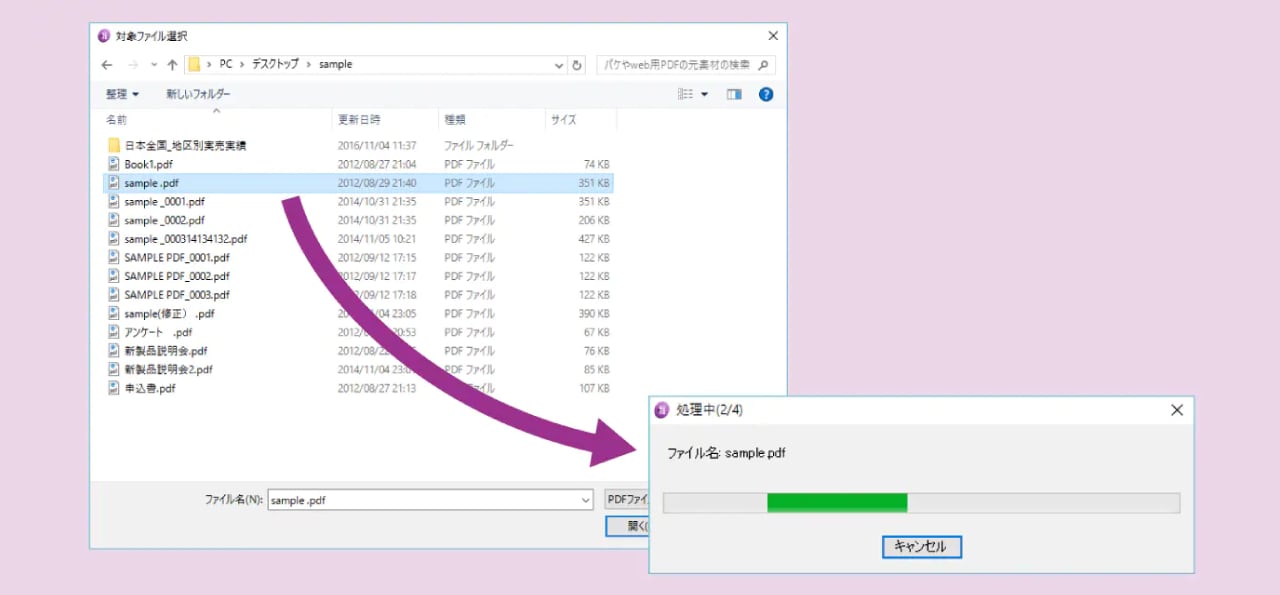
Task: Click the view layout icon
Action: (685, 94)
